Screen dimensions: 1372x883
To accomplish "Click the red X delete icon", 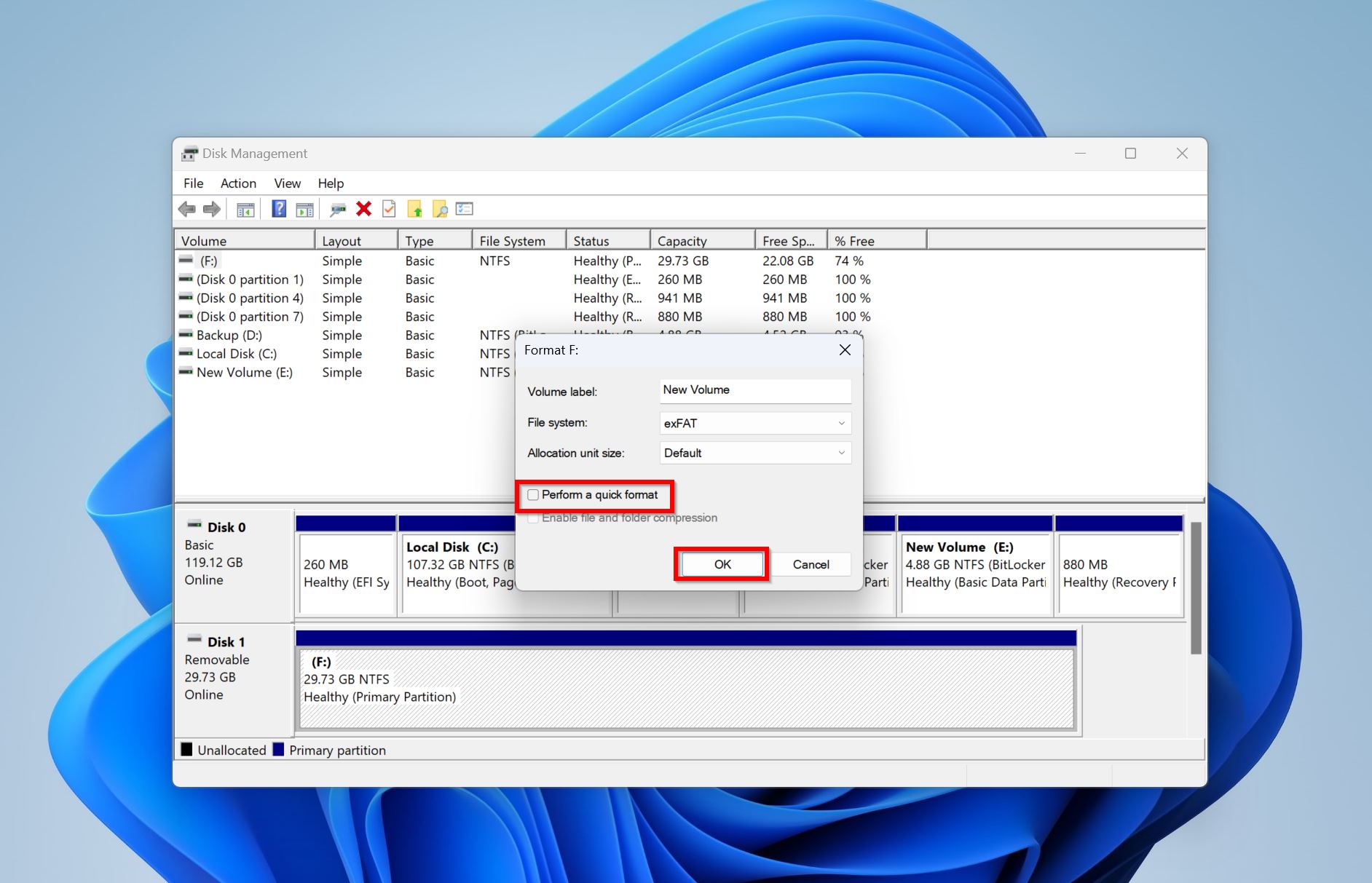I will pyautogui.click(x=363, y=210).
